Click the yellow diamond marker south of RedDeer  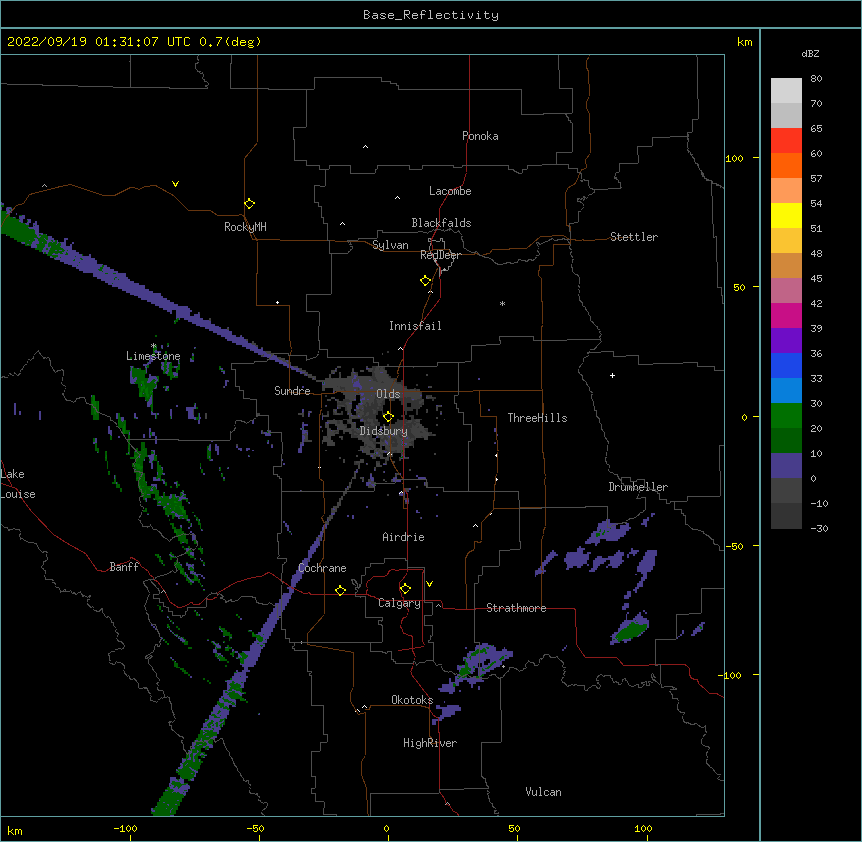[x=425, y=281]
